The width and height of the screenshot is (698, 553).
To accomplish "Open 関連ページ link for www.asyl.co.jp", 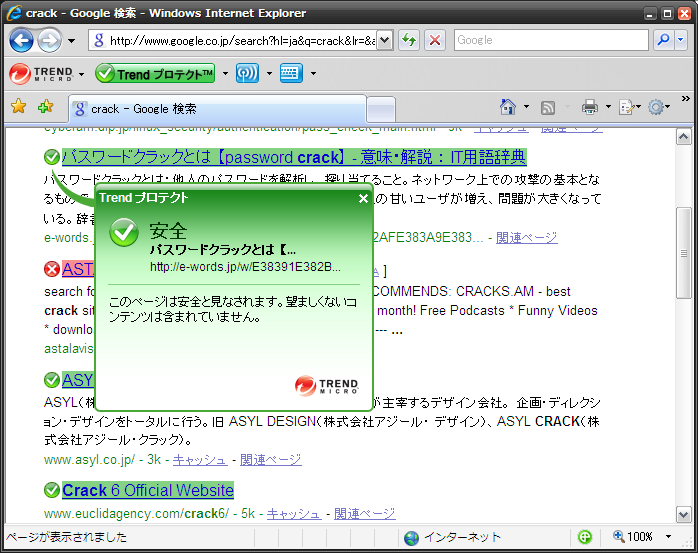I will point(271,459).
